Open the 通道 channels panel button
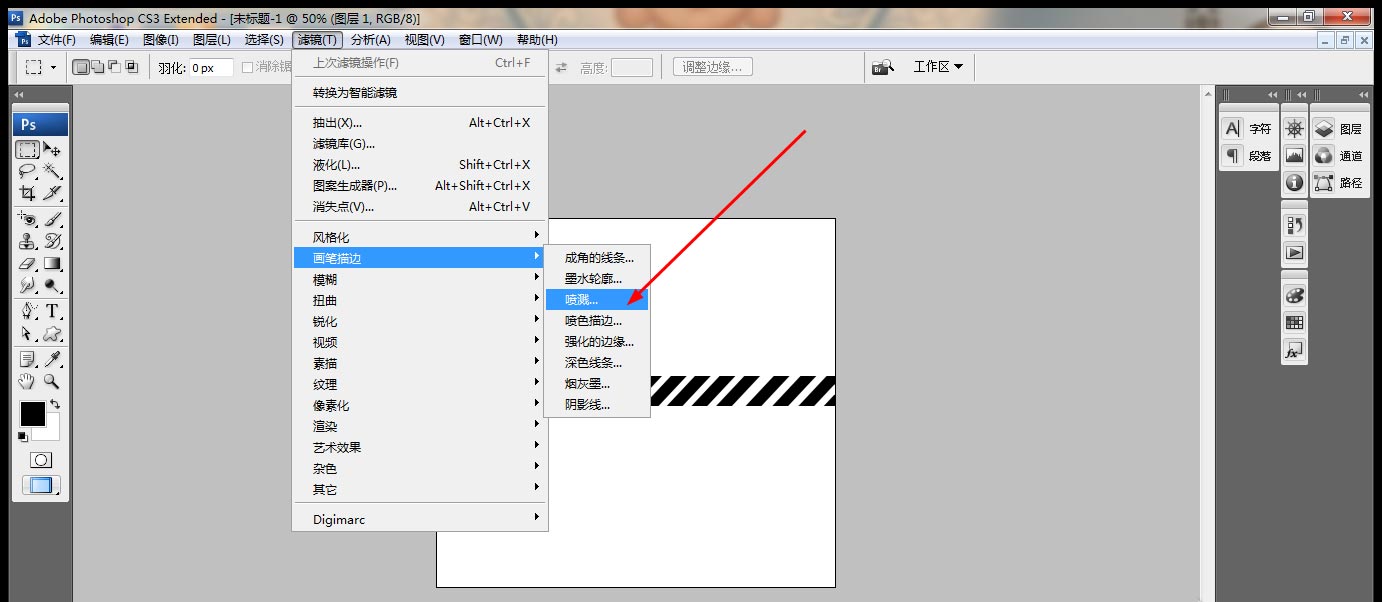Screen dimensions: 1382x602 point(1339,156)
